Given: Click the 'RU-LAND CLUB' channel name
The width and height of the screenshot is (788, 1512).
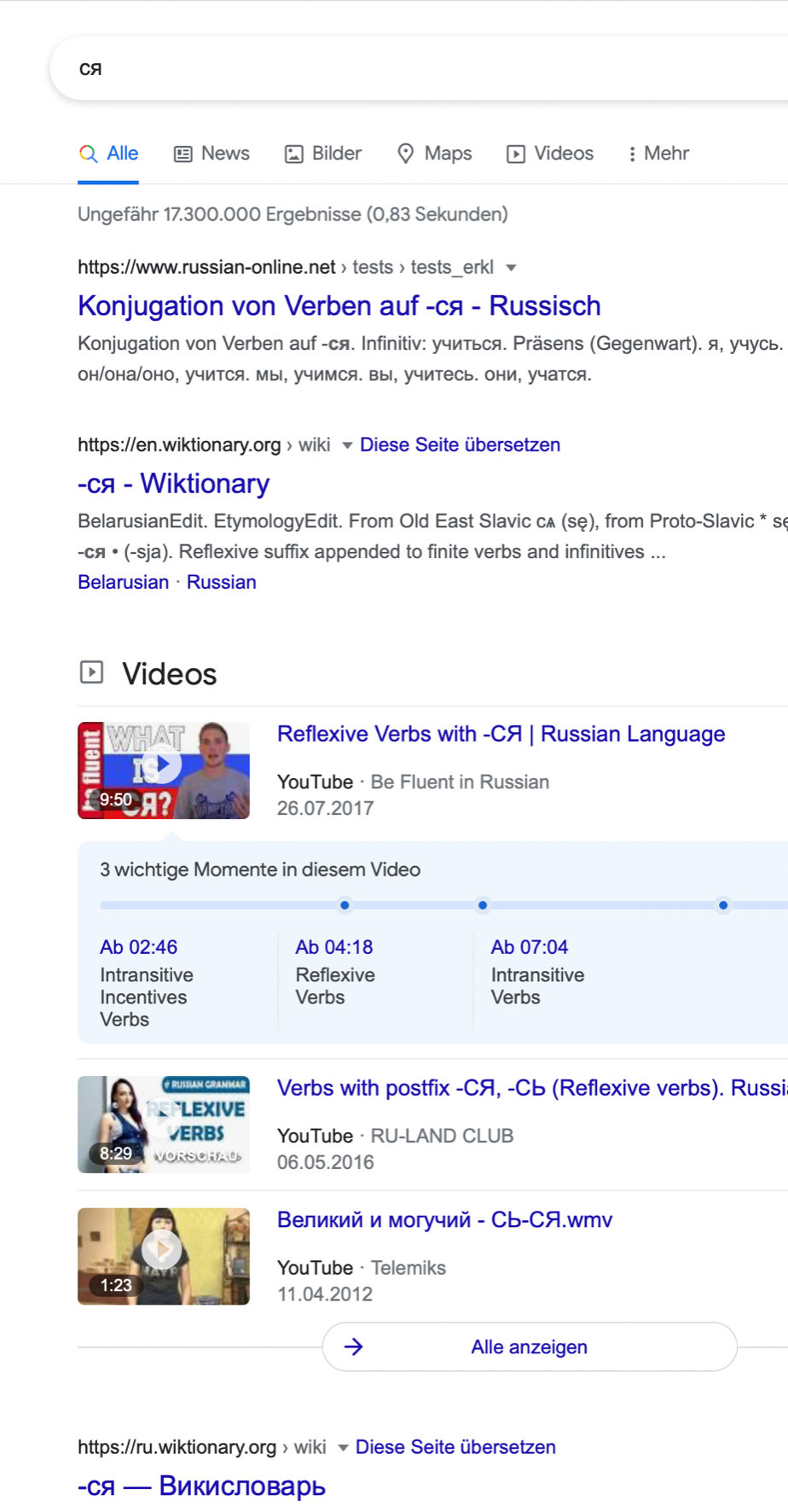Looking at the screenshot, I should pyautogui.click(x=442, y=1136).
